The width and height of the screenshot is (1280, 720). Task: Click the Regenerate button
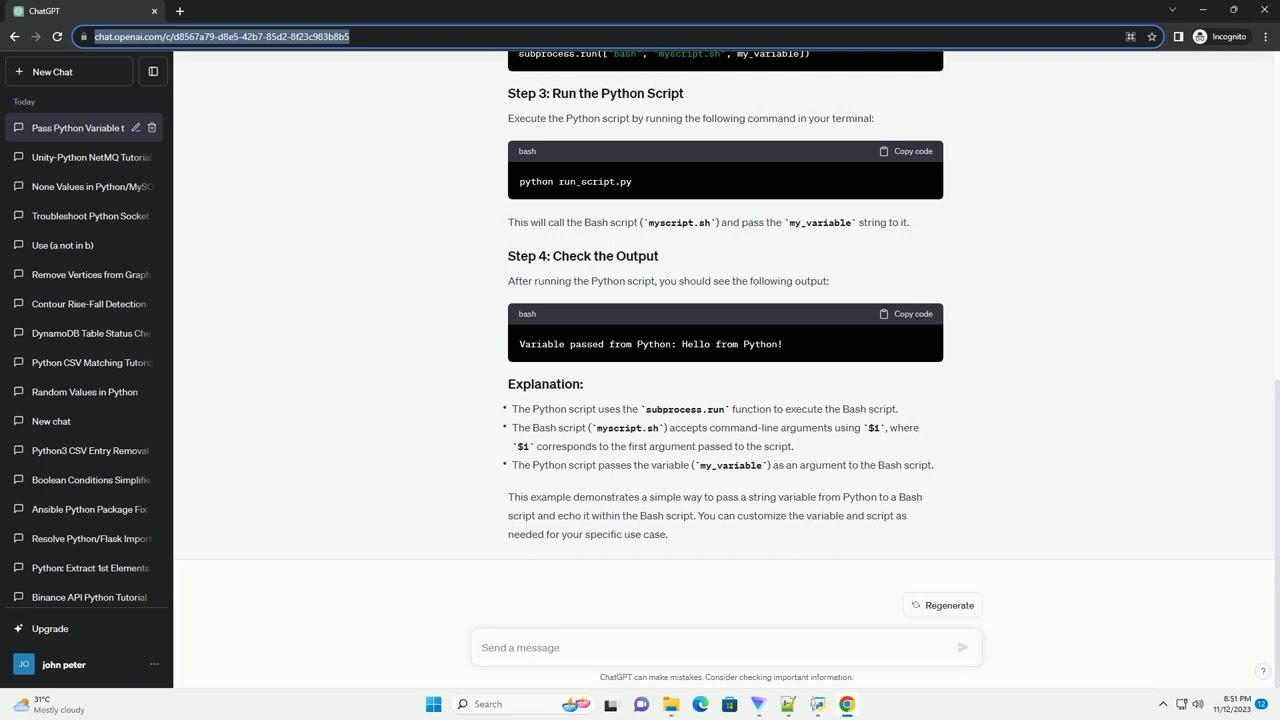942,605
